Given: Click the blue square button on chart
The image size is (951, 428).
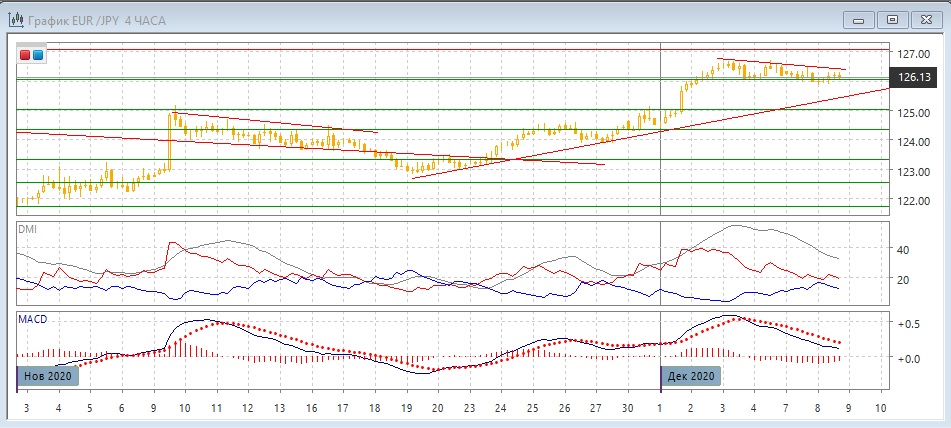Looking at the screenshot, I should (38, 56).
